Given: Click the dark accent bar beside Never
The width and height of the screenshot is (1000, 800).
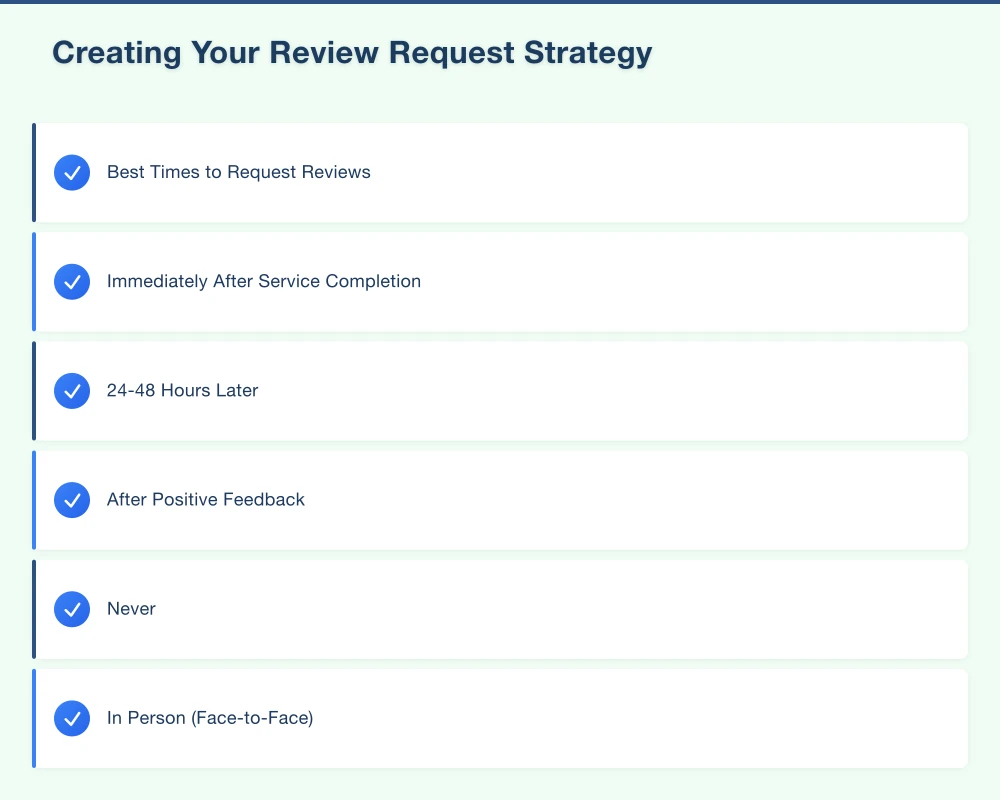Looking at the screenshot, I should pos(34,609).
